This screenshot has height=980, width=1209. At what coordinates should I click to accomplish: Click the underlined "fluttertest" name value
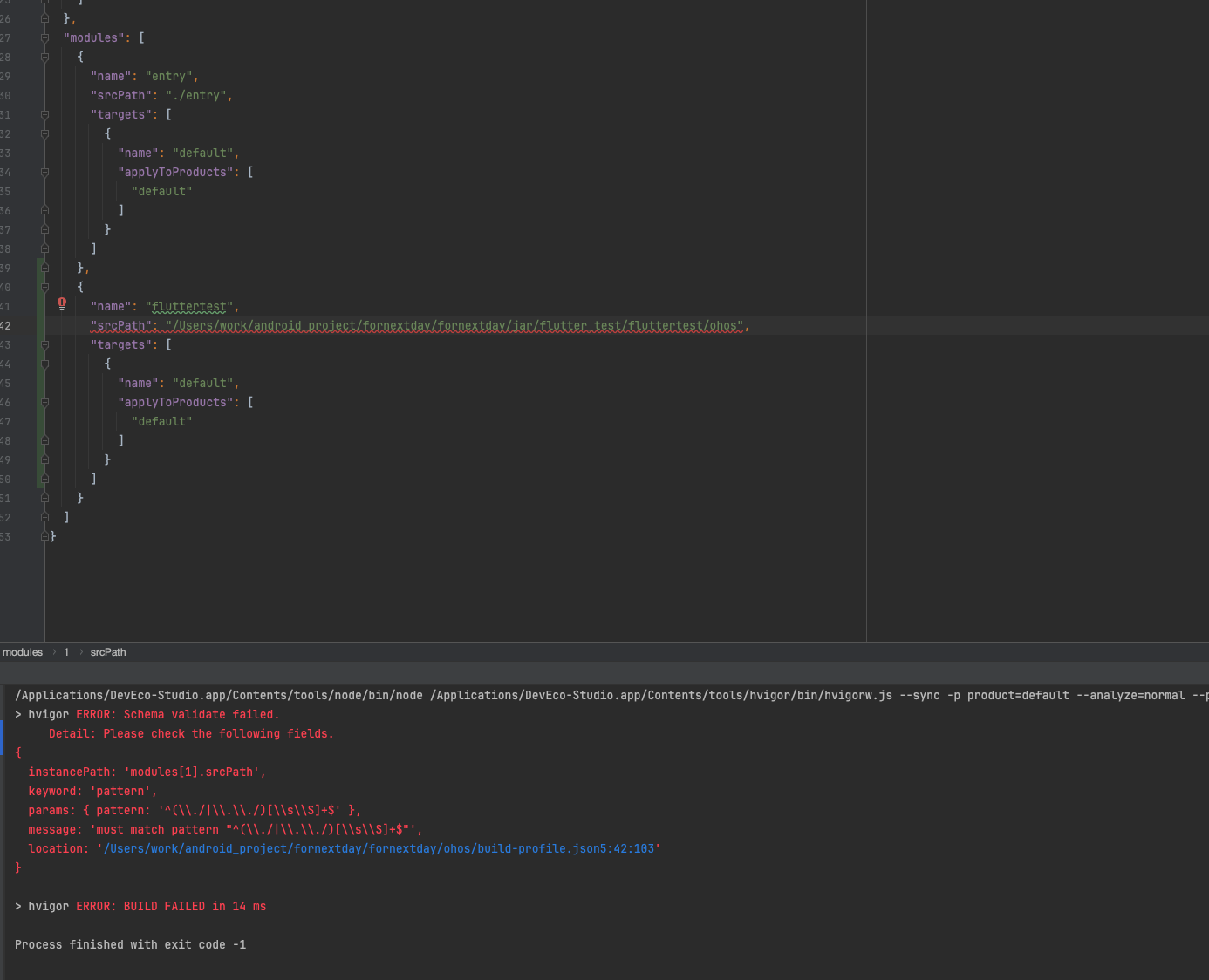click(189, 306)
